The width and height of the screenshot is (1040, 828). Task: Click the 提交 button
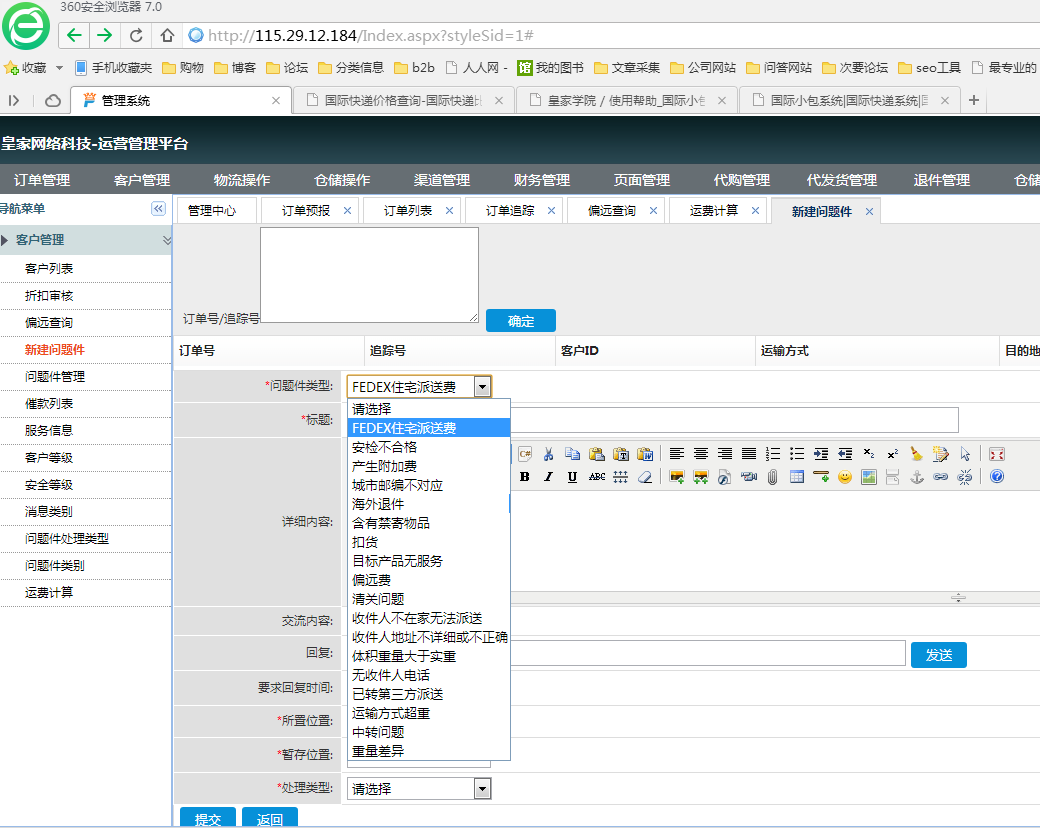point(208,818)
